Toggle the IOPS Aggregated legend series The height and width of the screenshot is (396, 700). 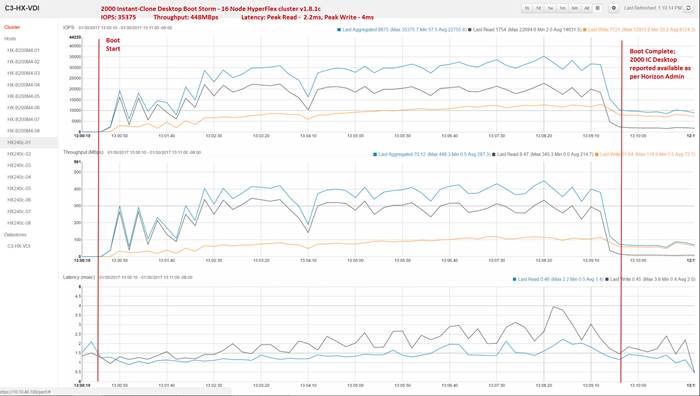point(402,29)
